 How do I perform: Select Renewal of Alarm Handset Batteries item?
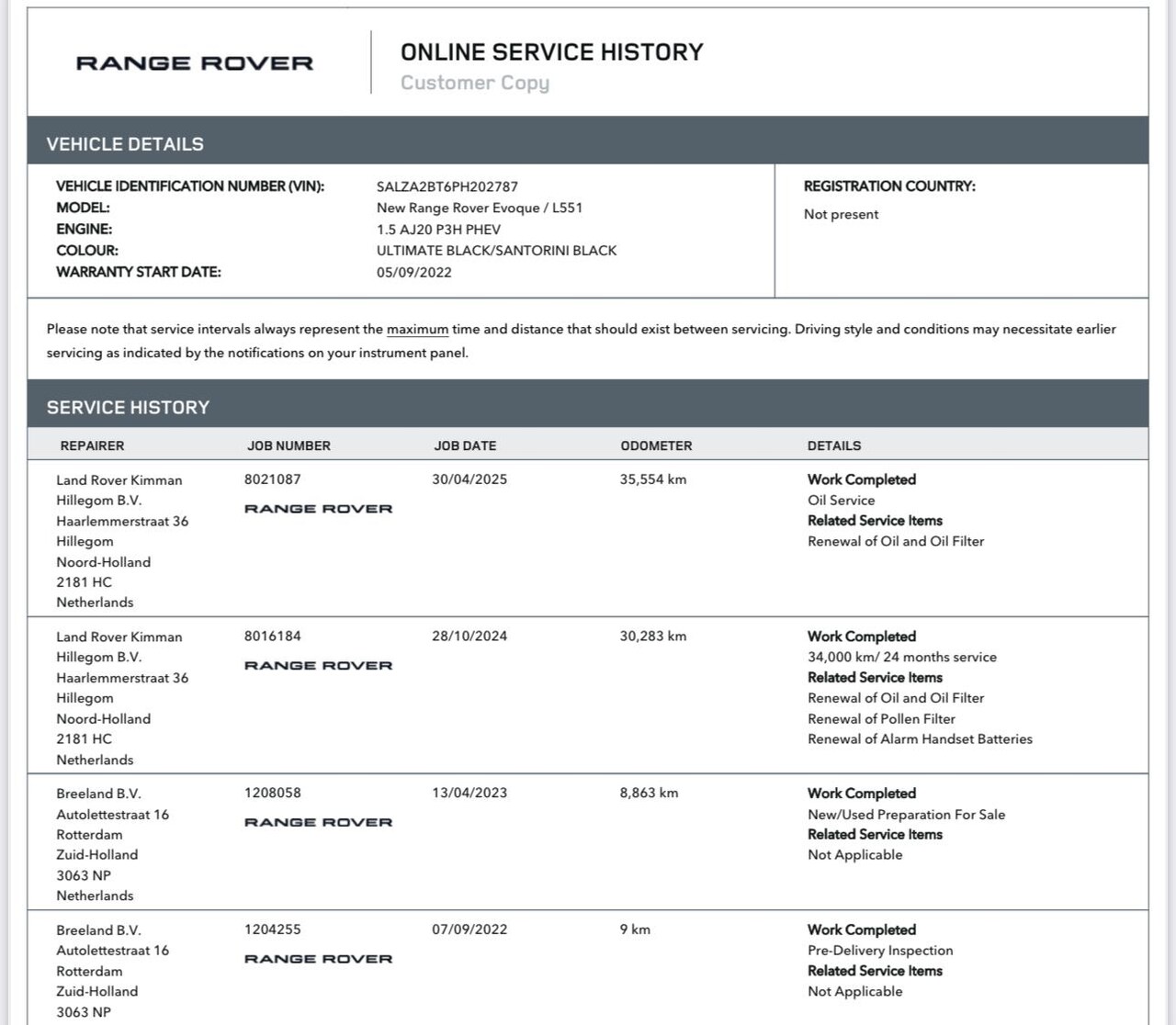coord(920,739)
